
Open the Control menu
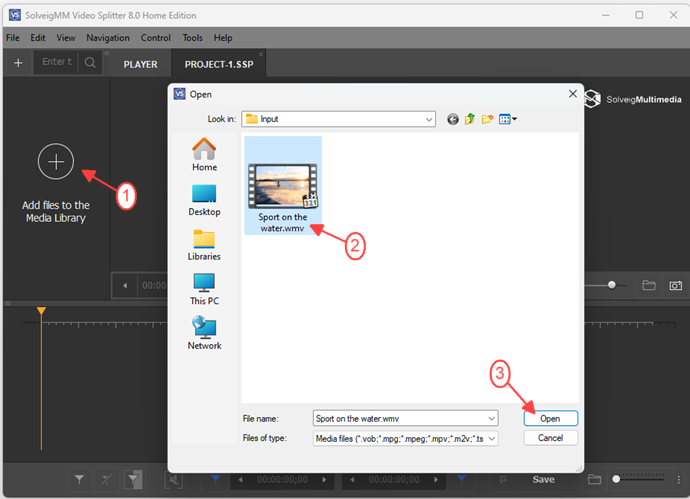click(155, 38)
